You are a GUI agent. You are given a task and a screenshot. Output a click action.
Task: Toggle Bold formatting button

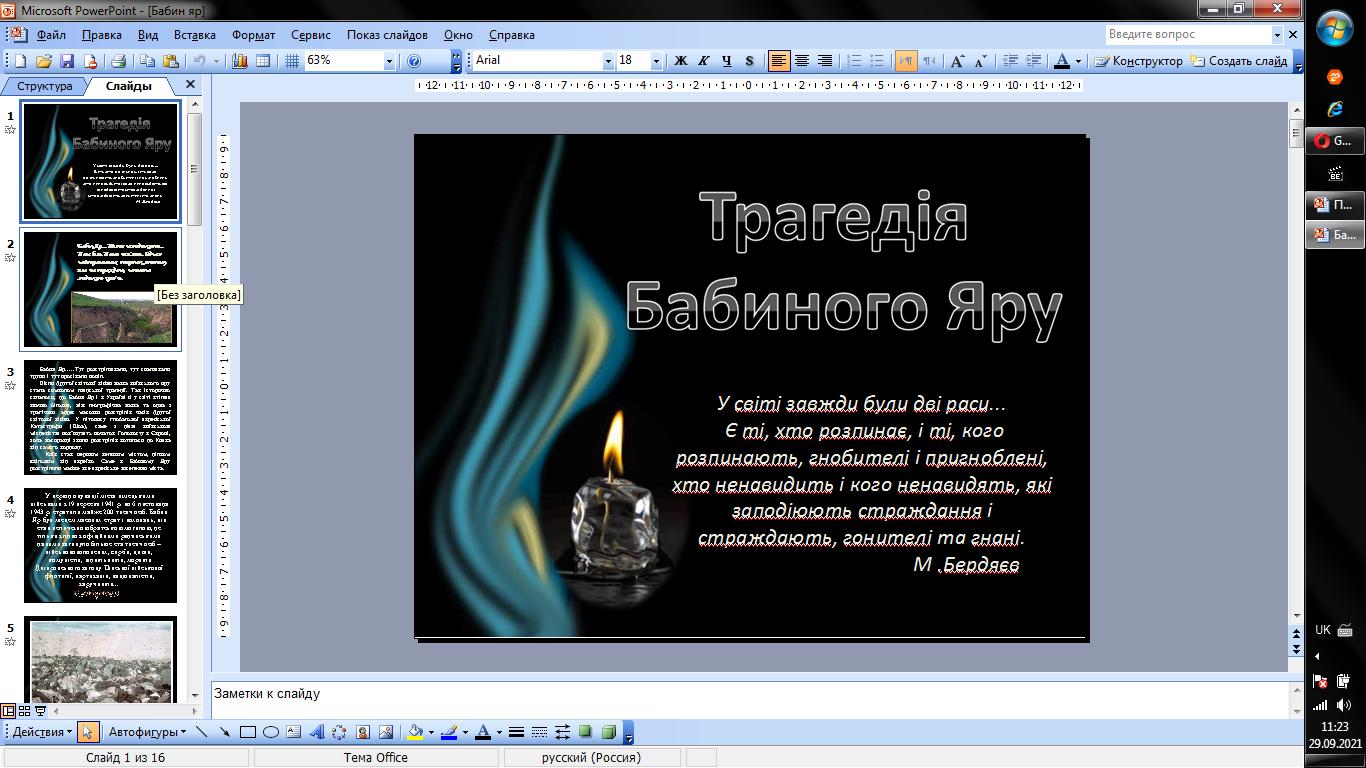coord(681,61)
